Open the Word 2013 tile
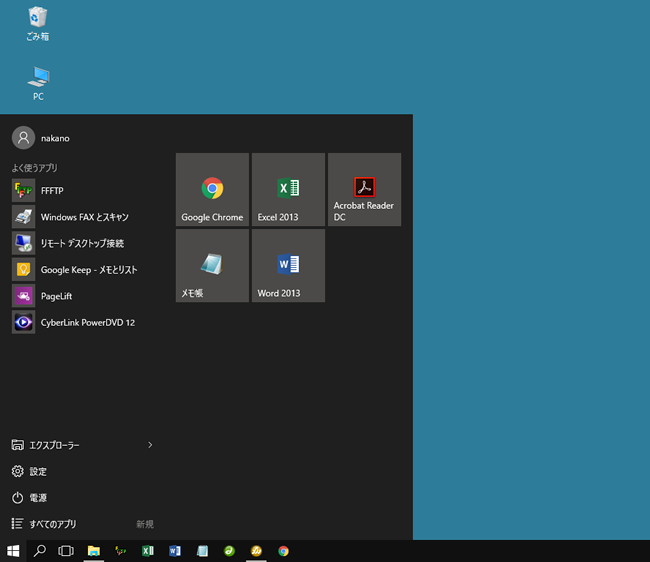The width and height of the screenshot is (650, 562). coord(288,265)
